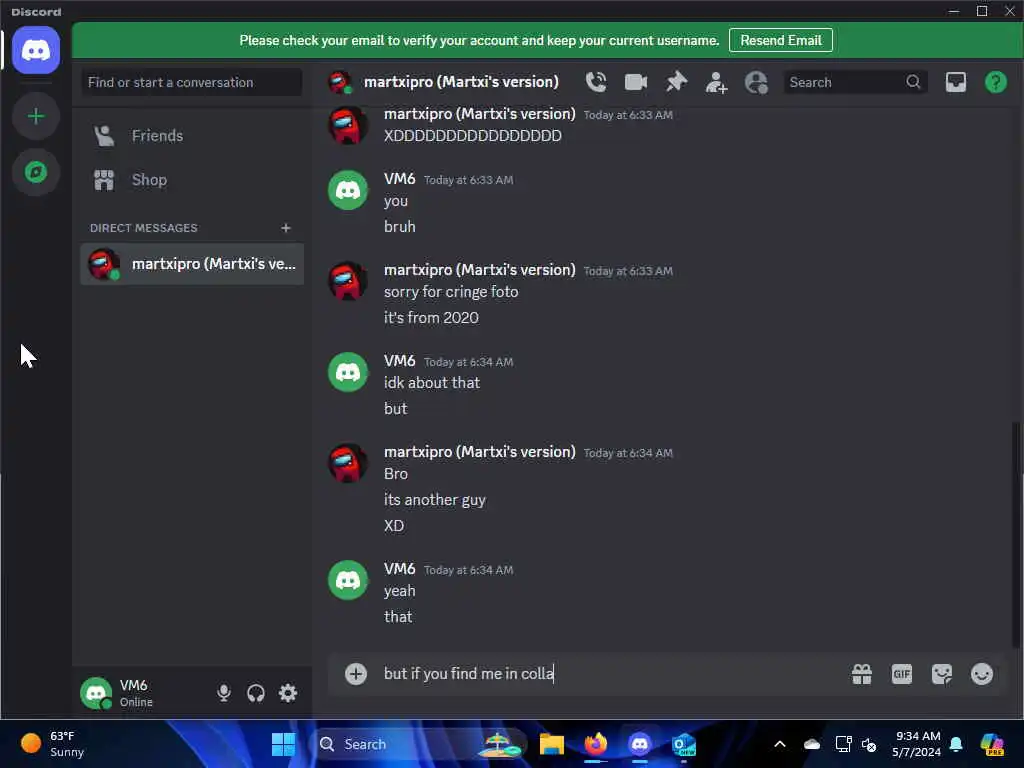Focus the message text input box
Screen dimensions: 1024x768
tap(611, 673)
